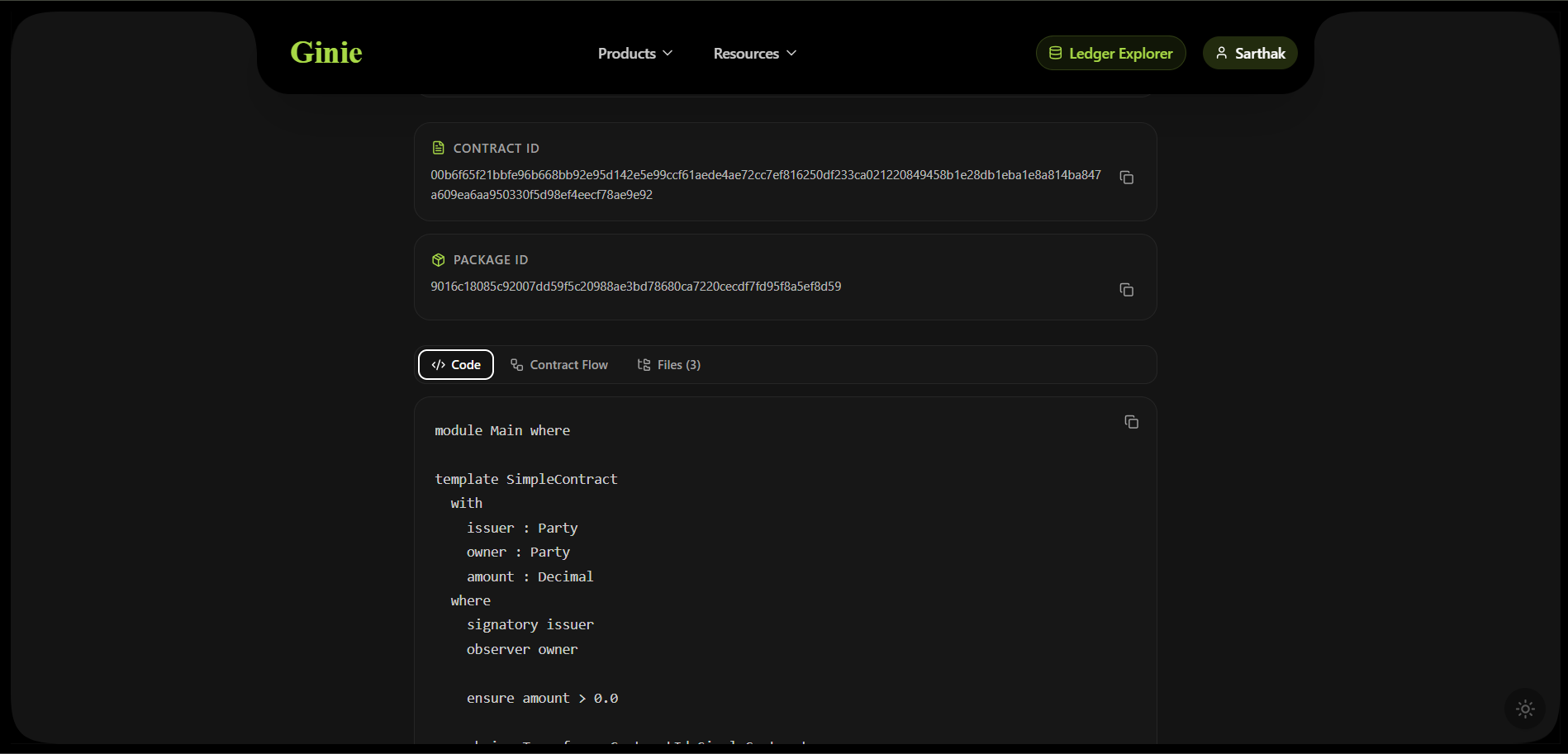
Task: Toggle the light/dark theme sun button
Action: click(1525, 709)
